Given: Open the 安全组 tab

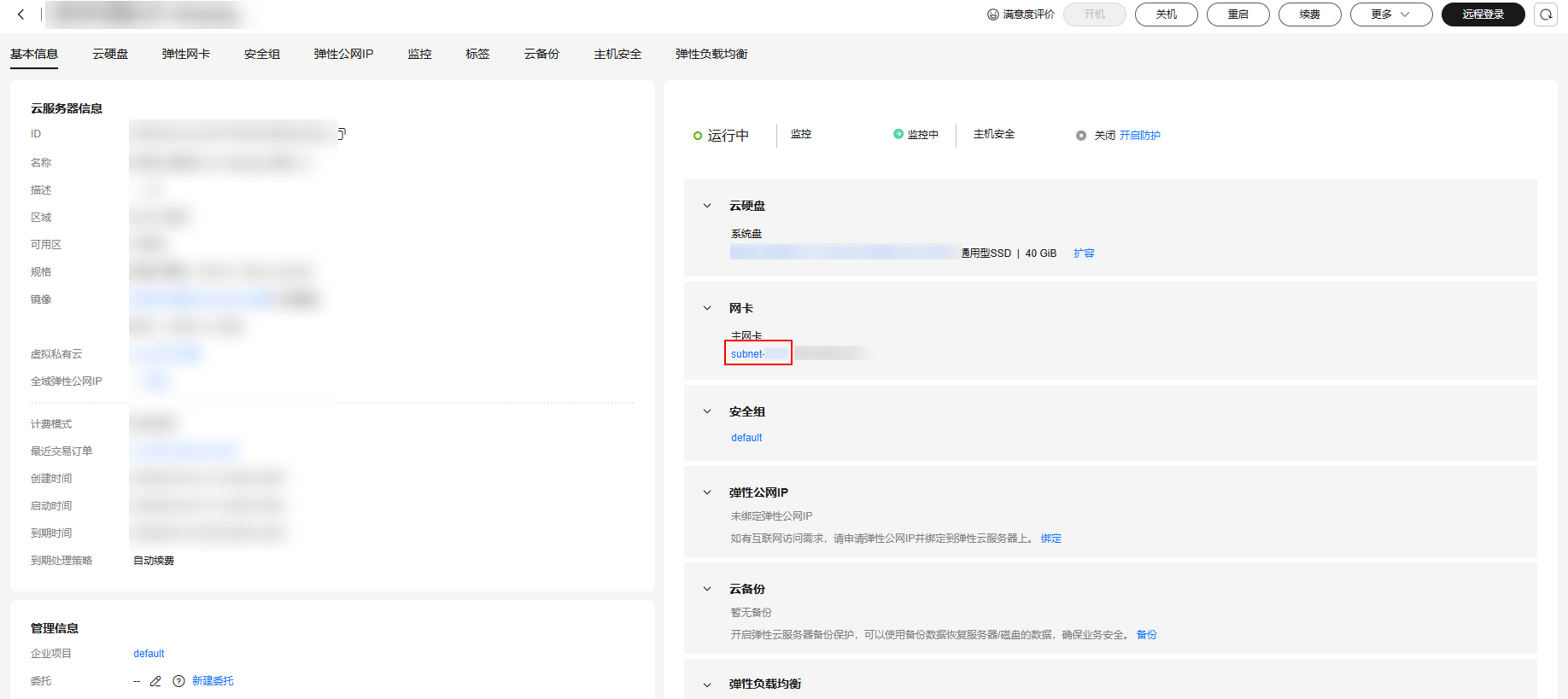Looking at the screenshot, I should [262, 54].
